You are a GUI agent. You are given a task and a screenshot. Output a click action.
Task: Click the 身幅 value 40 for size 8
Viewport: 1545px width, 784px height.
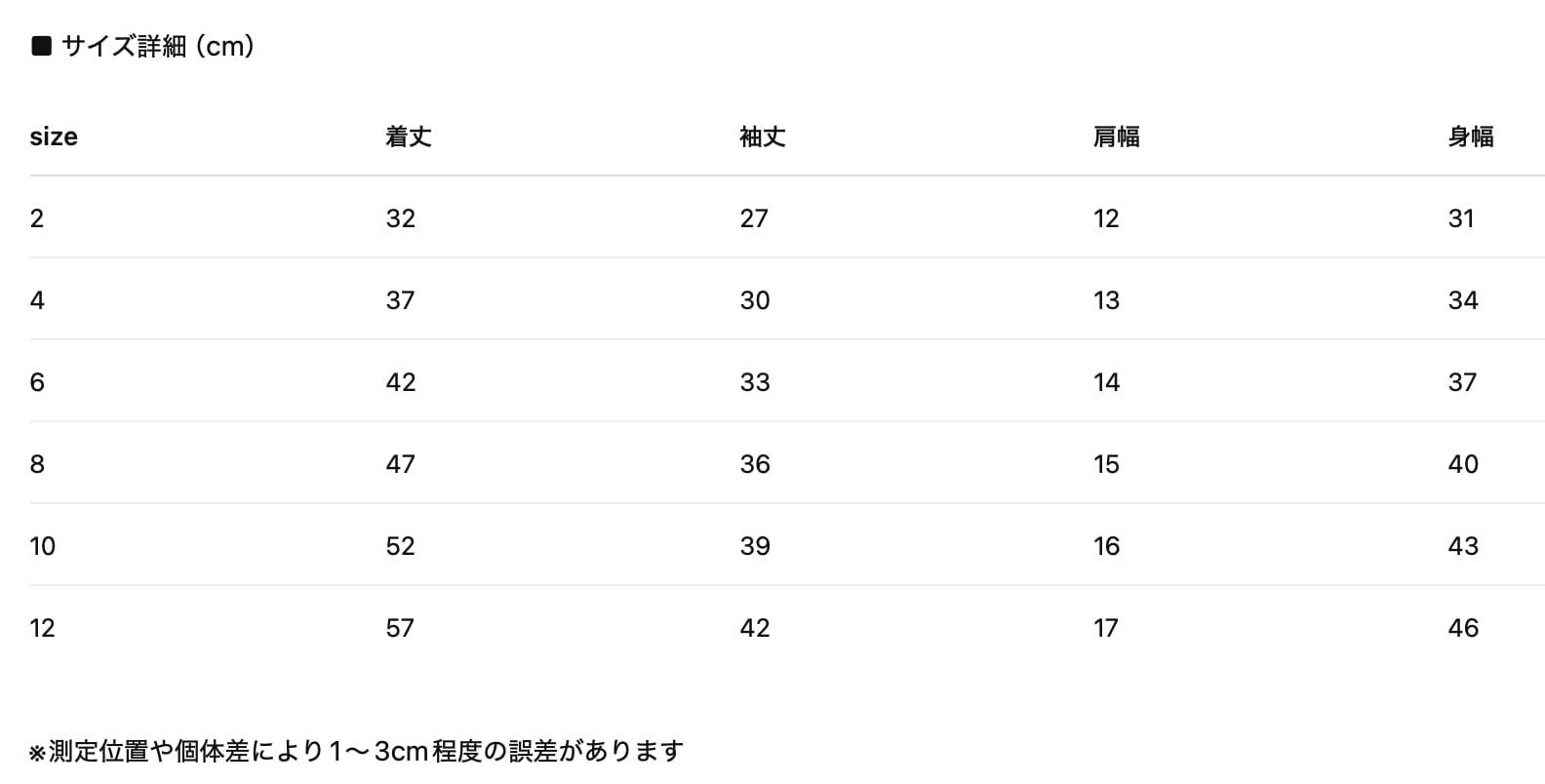[1463, 464]
